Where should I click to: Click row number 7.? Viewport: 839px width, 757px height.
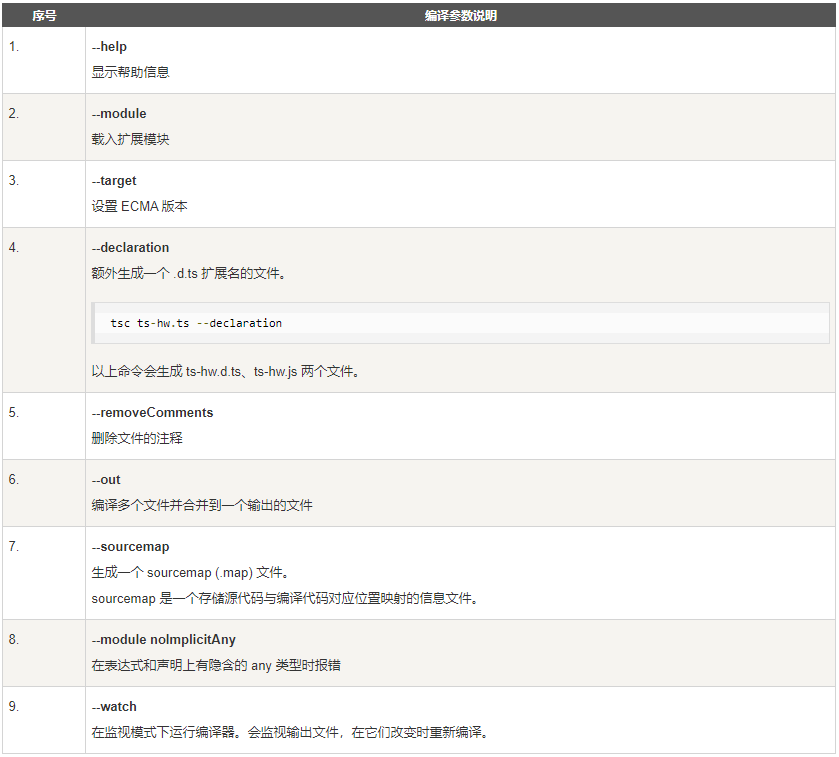tap(14, 546)
